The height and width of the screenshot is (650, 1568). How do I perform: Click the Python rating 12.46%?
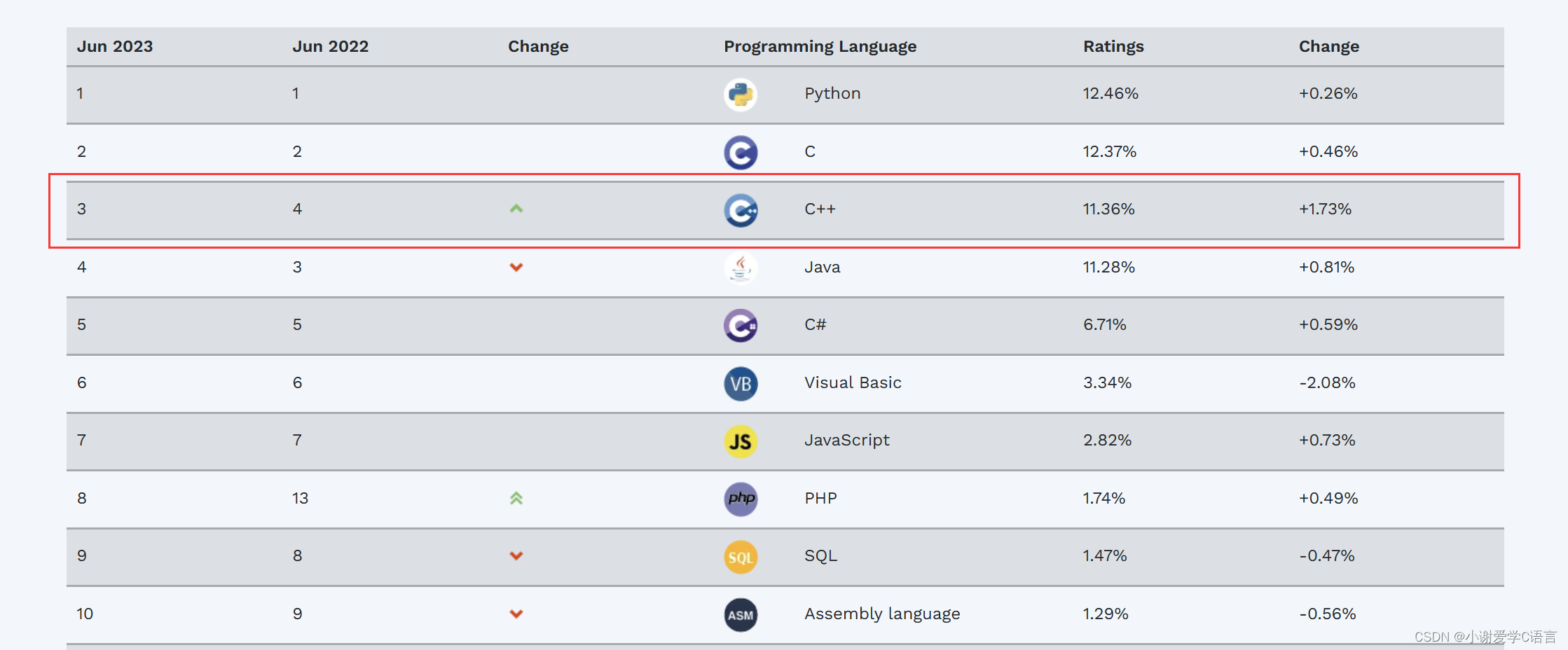tap(1110, 93)
